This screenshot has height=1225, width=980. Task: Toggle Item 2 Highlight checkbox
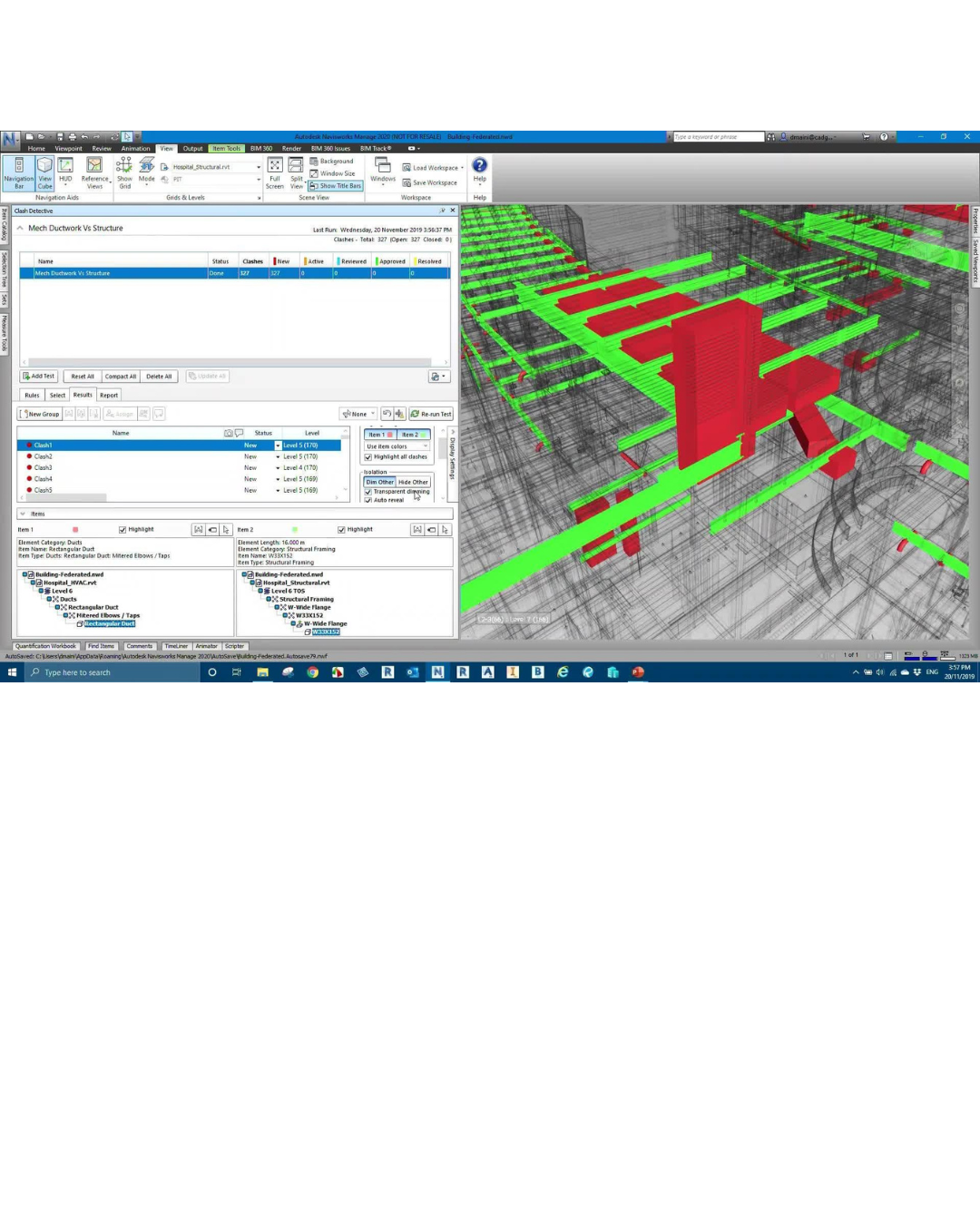click(x=341, y=530)
